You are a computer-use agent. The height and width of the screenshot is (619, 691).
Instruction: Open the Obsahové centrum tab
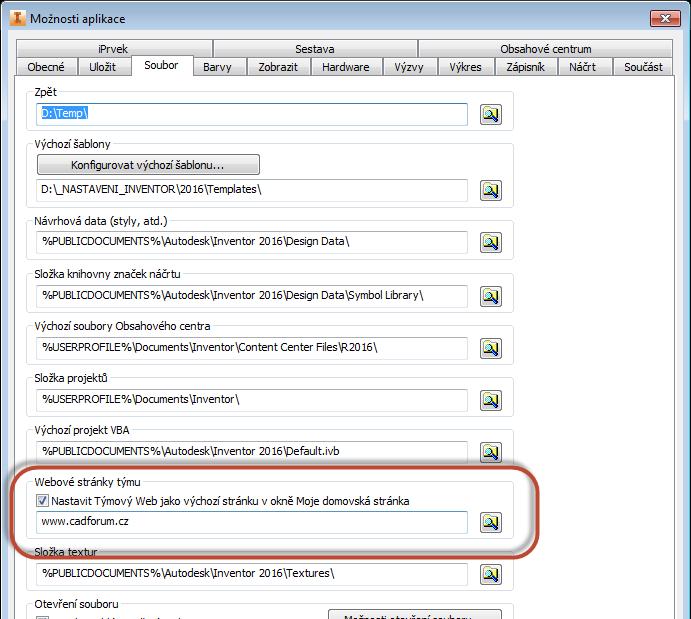point(546,48)
